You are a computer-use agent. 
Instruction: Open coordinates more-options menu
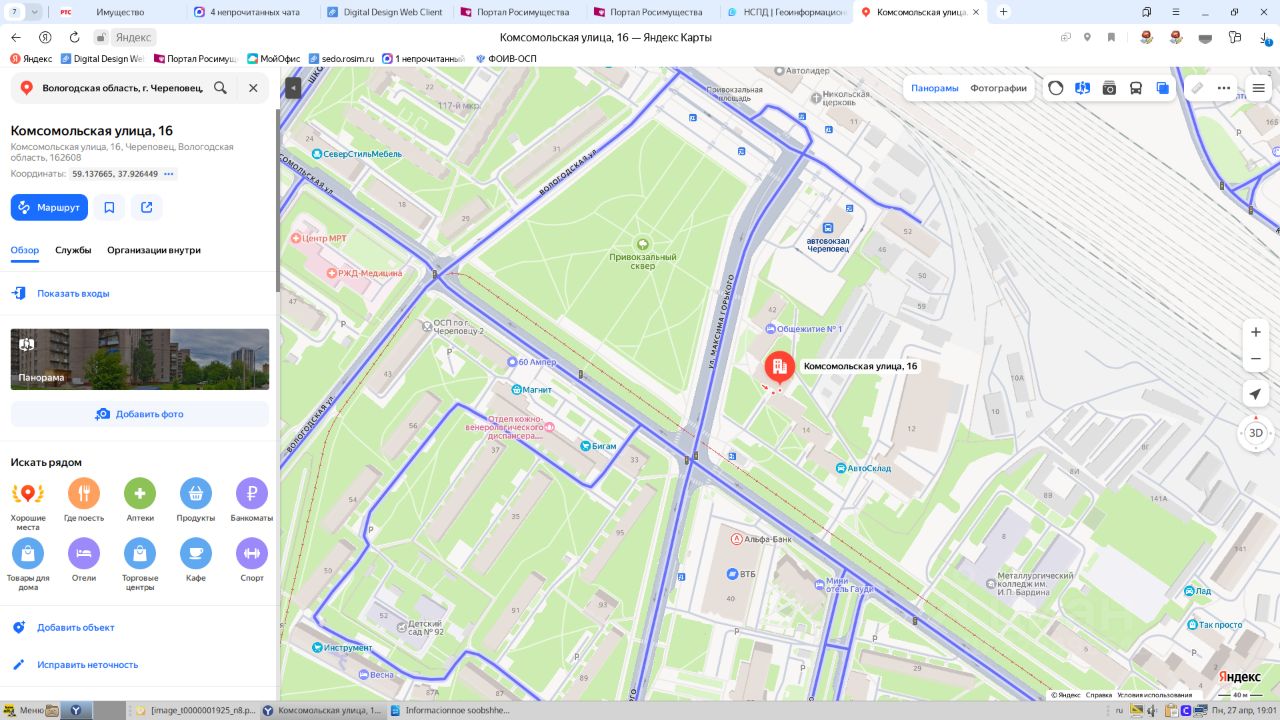(169, 174)
